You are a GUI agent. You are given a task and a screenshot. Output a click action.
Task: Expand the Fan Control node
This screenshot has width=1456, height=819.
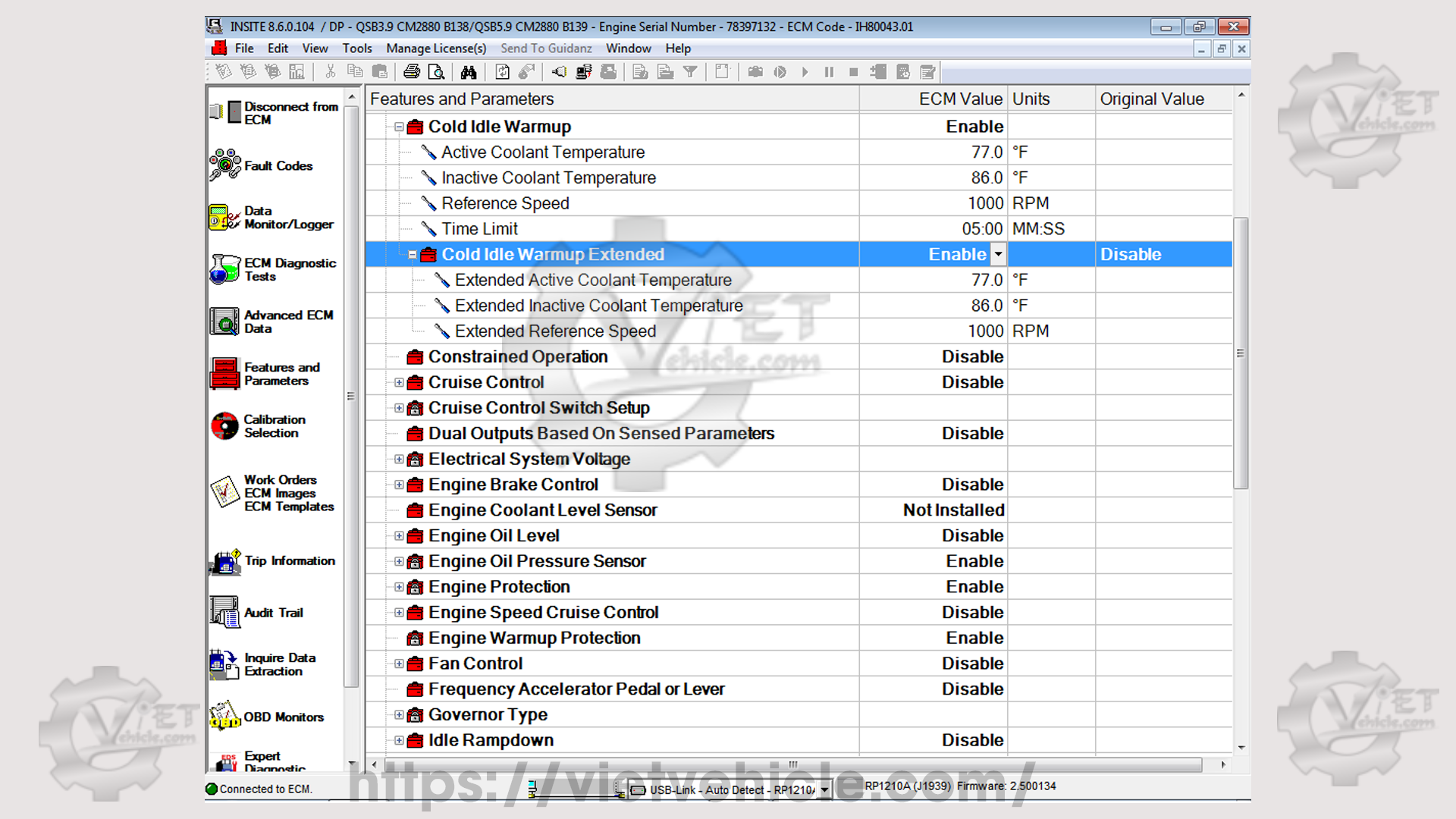click(399, 664)
